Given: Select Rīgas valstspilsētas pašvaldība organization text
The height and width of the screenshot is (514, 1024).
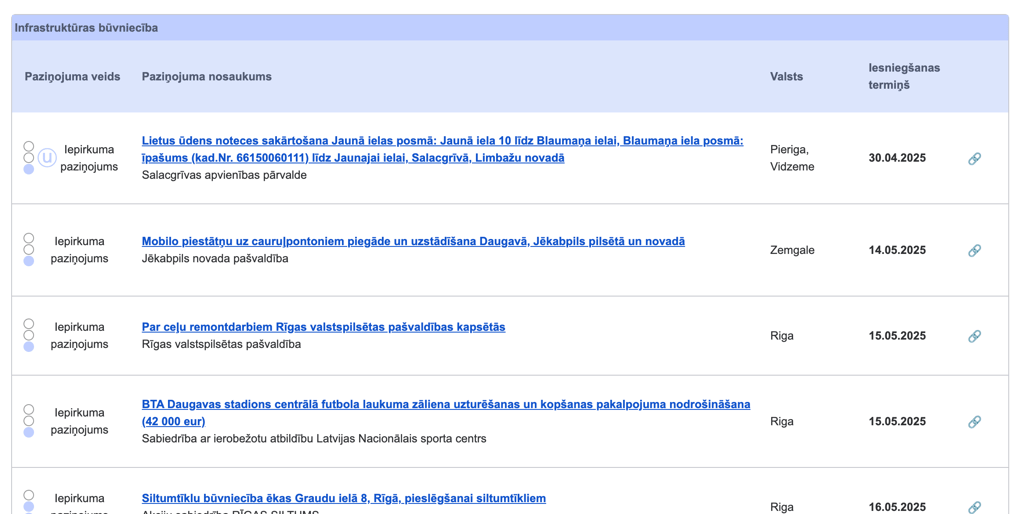Looking at the screenshot, I should [x=221, y=344].
